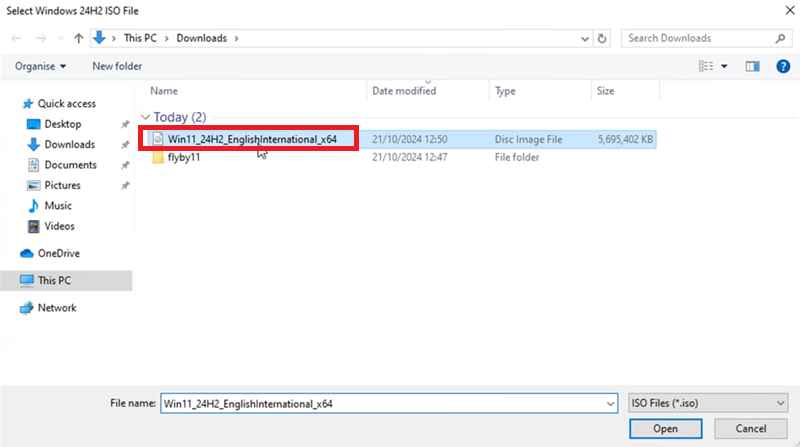Click the 5,695,402 KB size cell
The width and height of the screenshot is (800, 447).
tap(625, 139)
